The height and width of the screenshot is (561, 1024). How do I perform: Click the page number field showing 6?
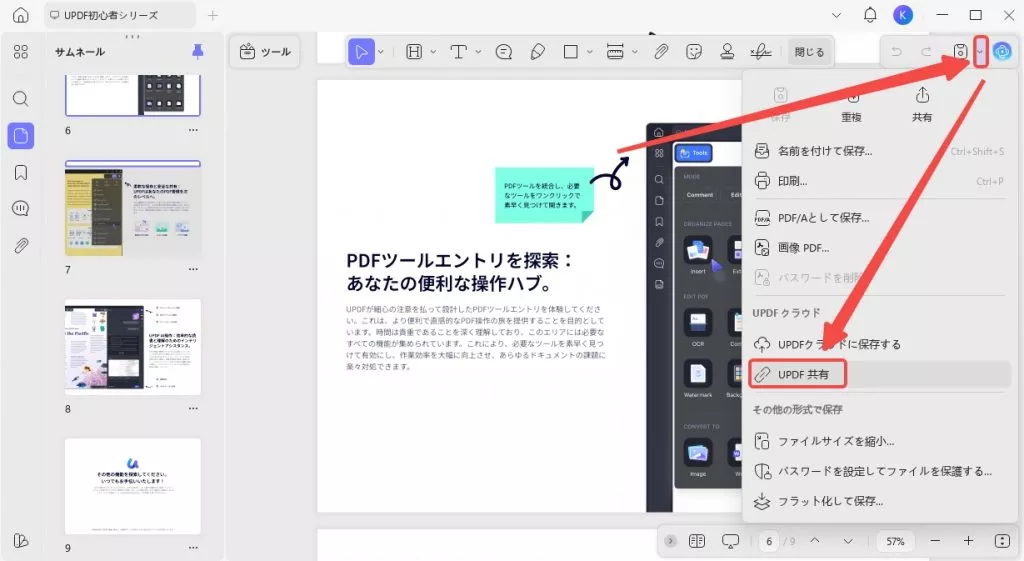pos(769,541)
